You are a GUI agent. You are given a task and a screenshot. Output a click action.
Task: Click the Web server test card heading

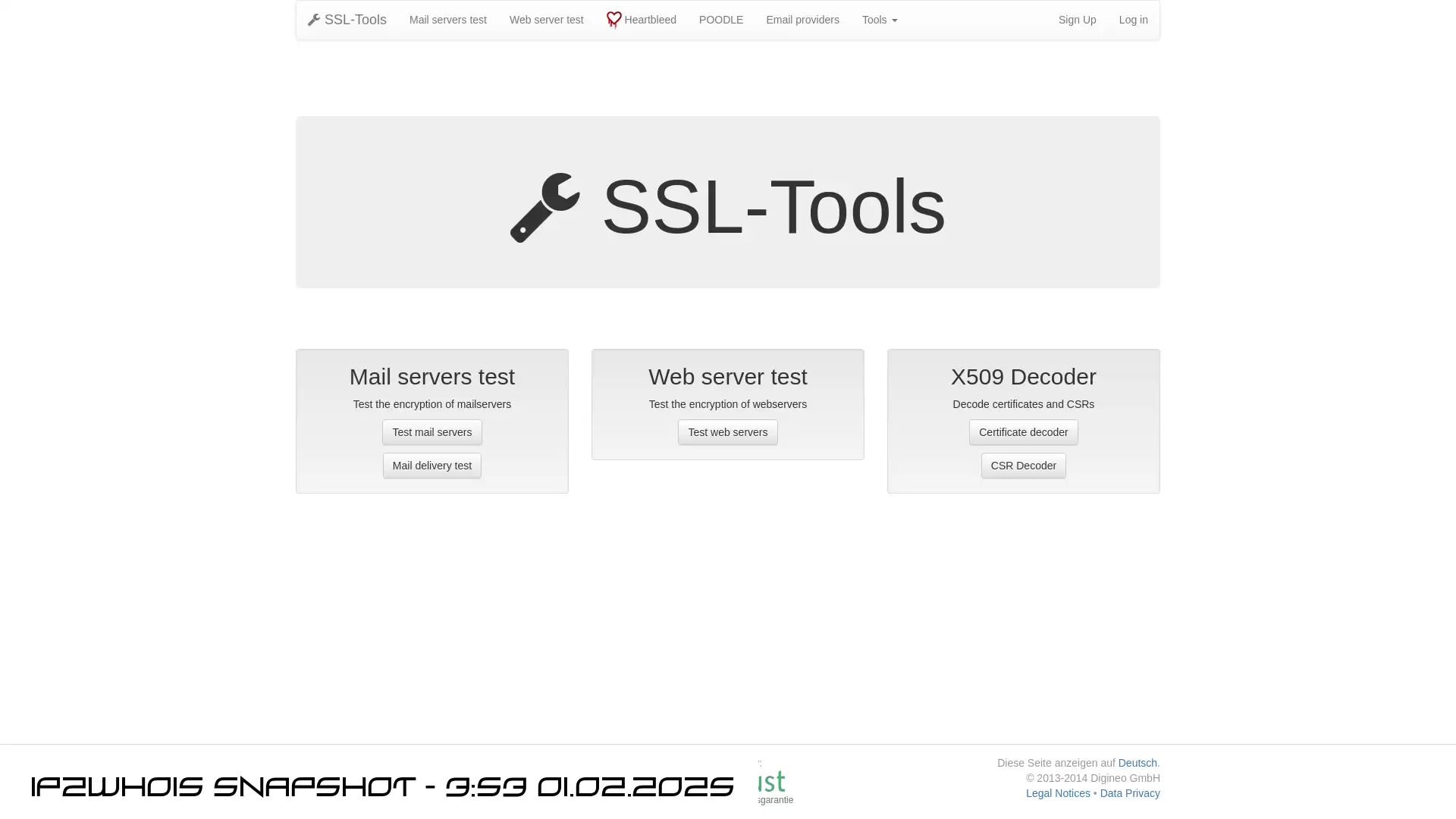pyautogui.click(x=728, y=377)
